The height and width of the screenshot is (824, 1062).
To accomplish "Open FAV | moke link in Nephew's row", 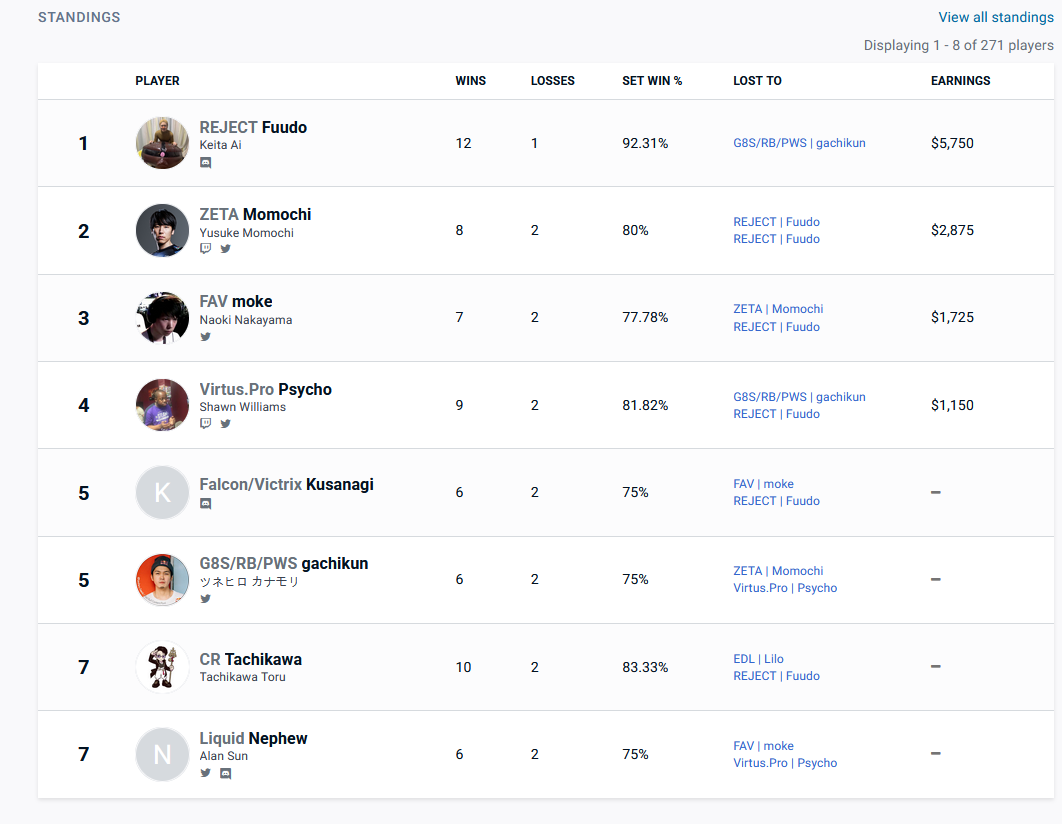I will click(763, 745).
